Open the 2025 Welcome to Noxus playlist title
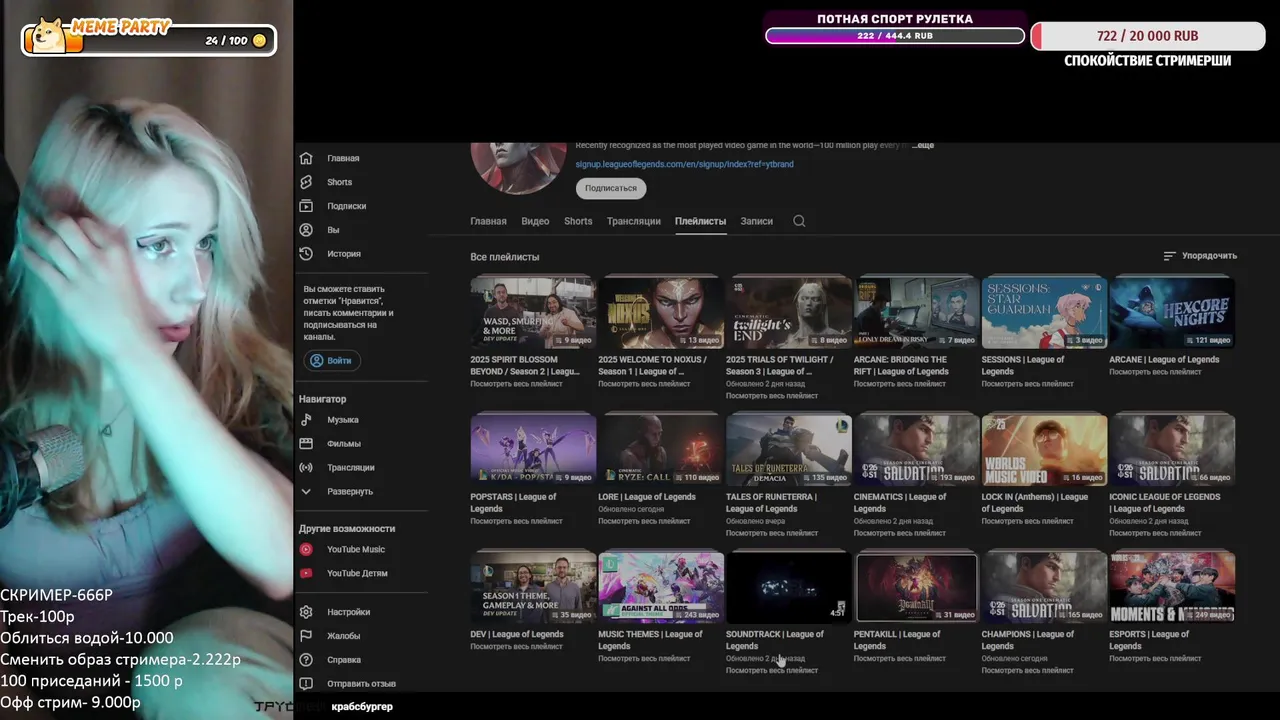 point(652,366)
